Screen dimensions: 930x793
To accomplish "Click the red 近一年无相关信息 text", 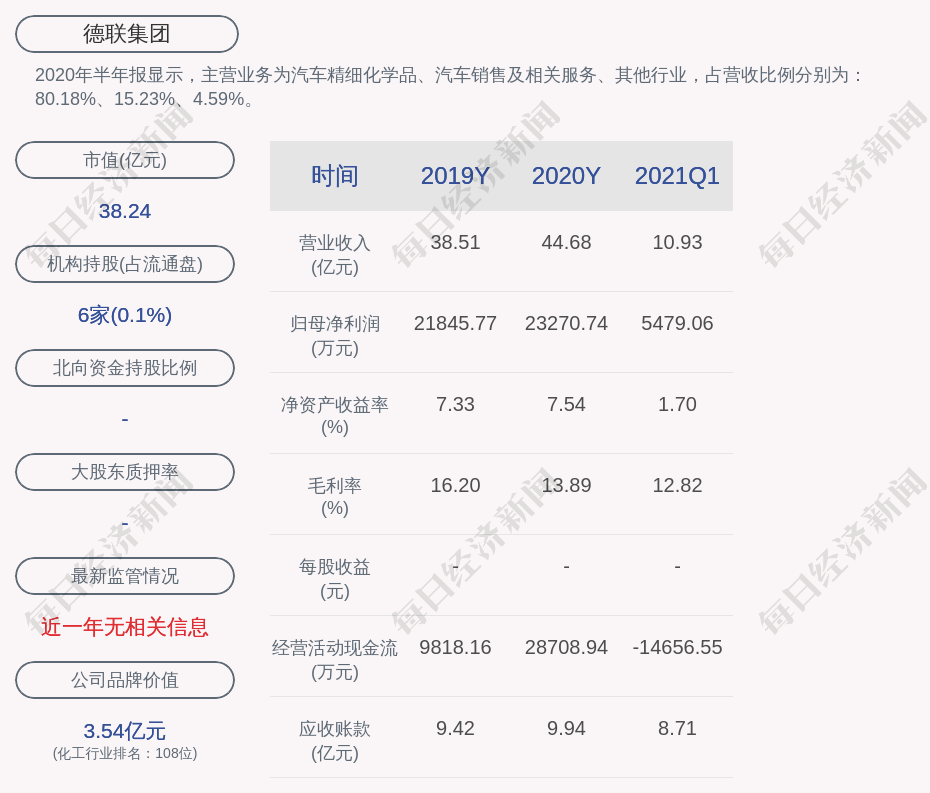I will click(125, 627).
